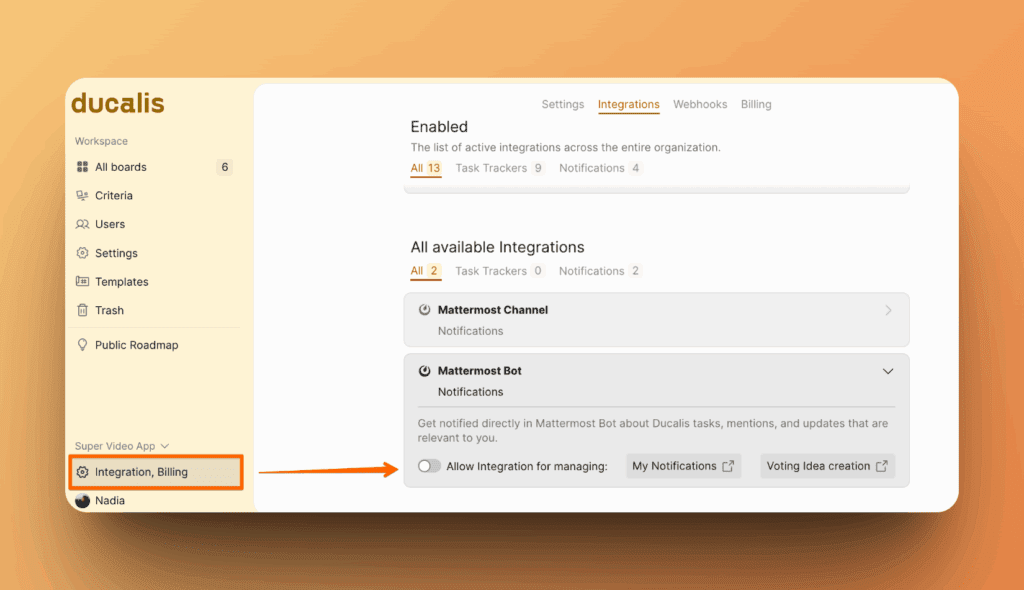
Task: Click the Mattermost Bot logo icon
Action: click(424, 371)
